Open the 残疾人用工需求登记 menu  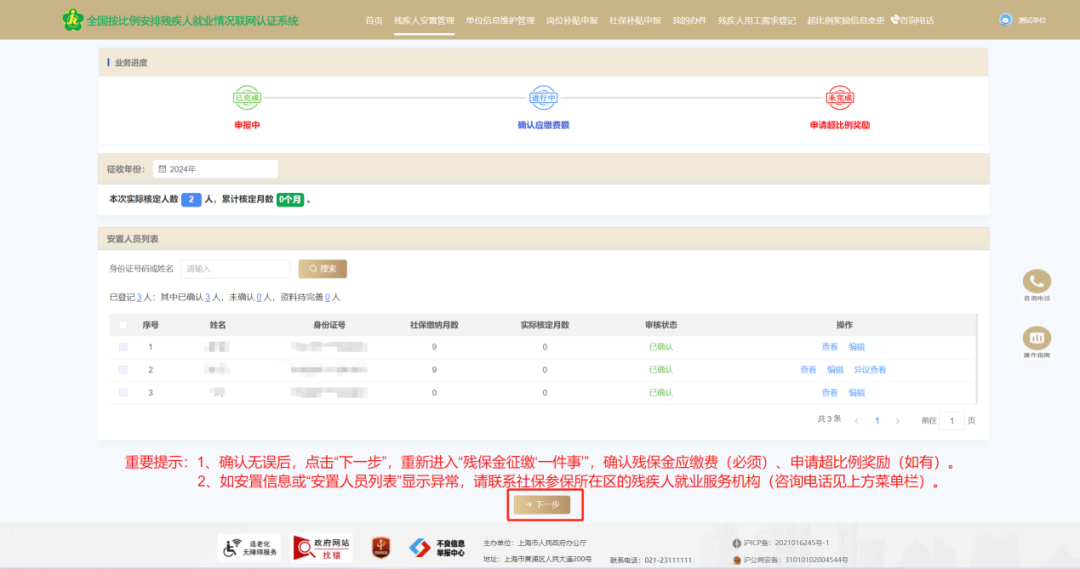[x=757, y=21]
